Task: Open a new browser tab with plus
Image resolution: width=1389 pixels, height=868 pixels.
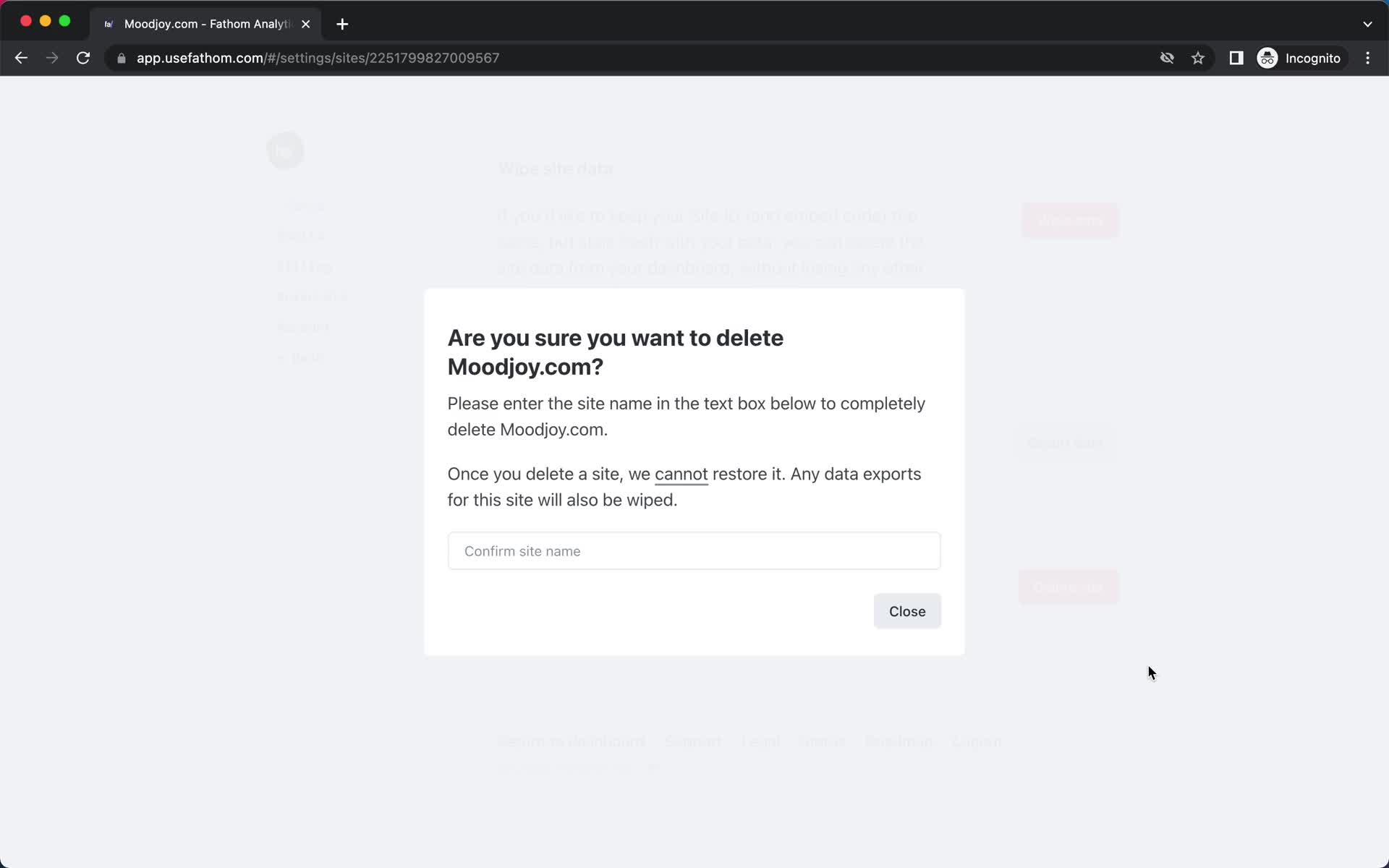Action: (x=341, y=23)
